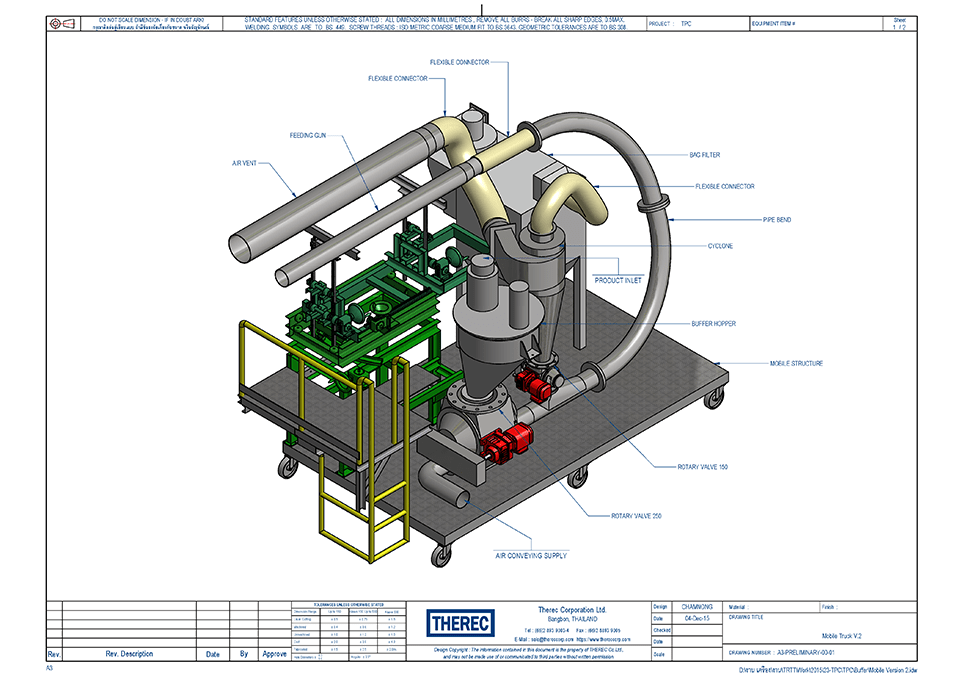Click the date 04-Dec-15 cell
This screenshot has width=963, height=684.
click(x=698, y=618)
